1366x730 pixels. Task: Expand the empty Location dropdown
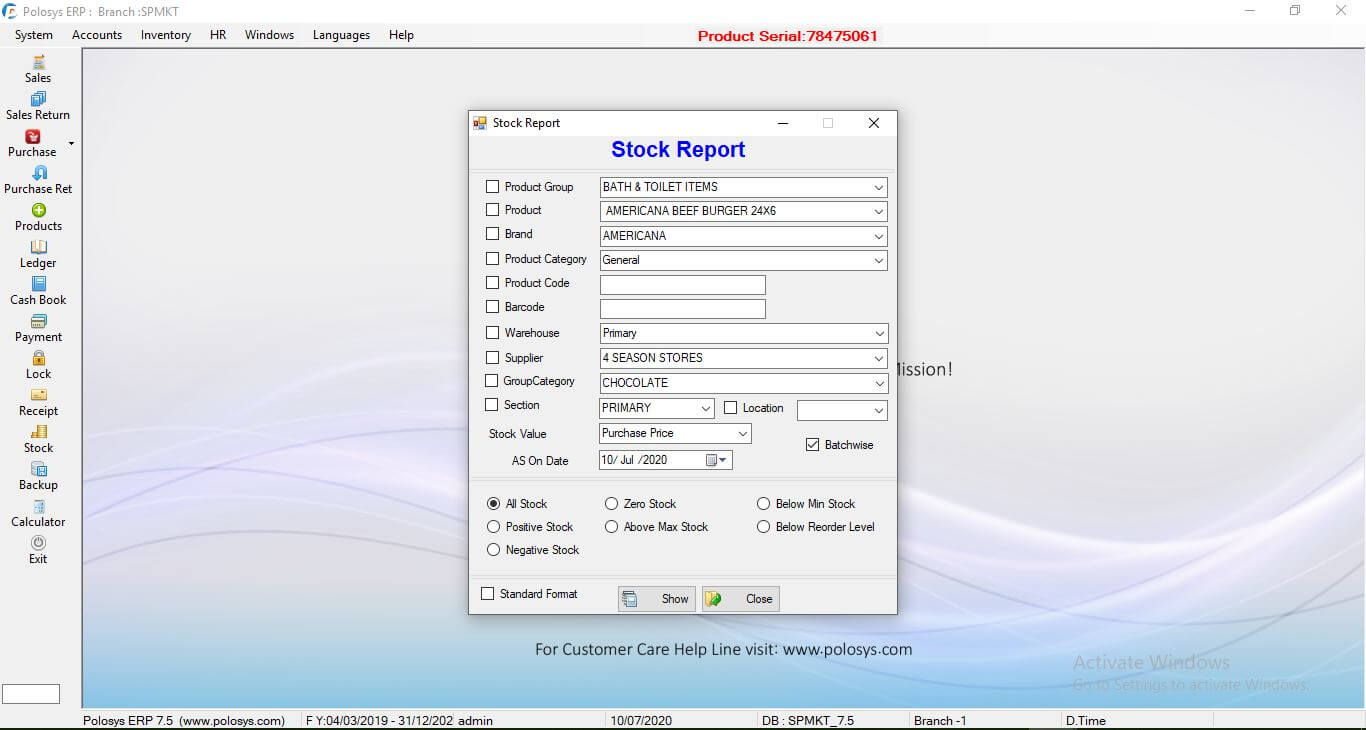tap(842, 410)
